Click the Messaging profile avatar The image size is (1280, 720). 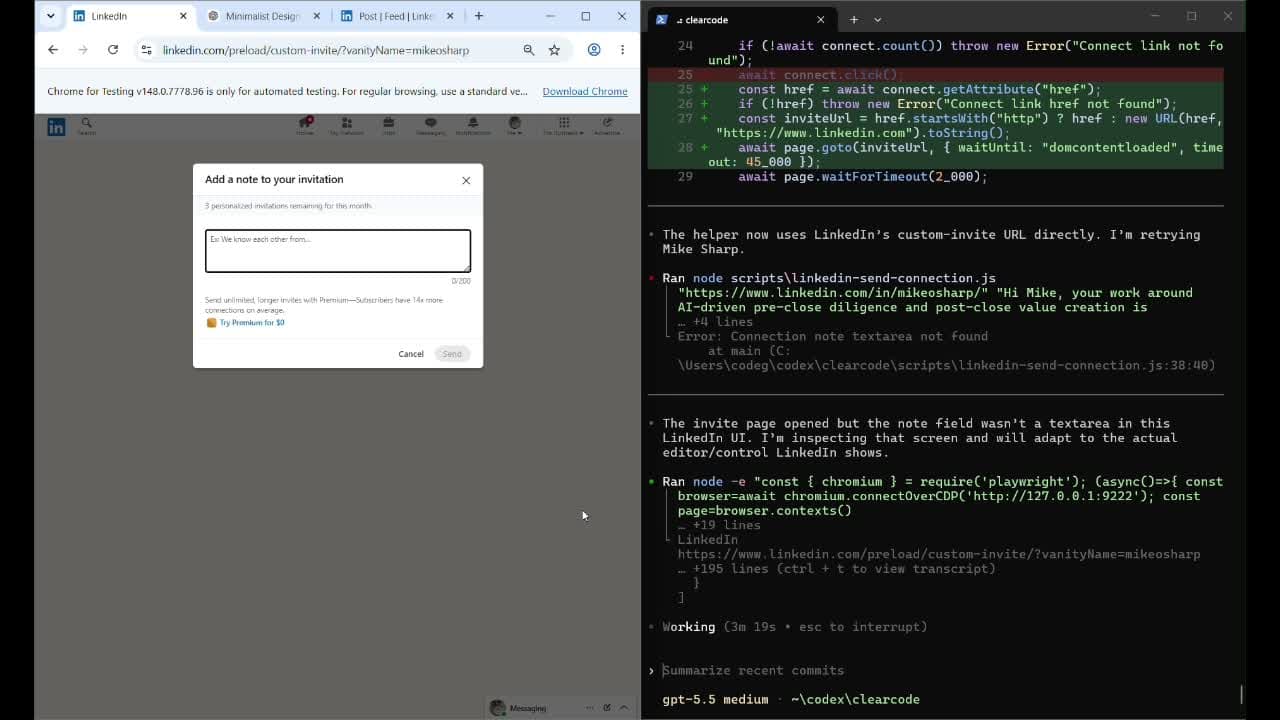(x=497, y=708)
